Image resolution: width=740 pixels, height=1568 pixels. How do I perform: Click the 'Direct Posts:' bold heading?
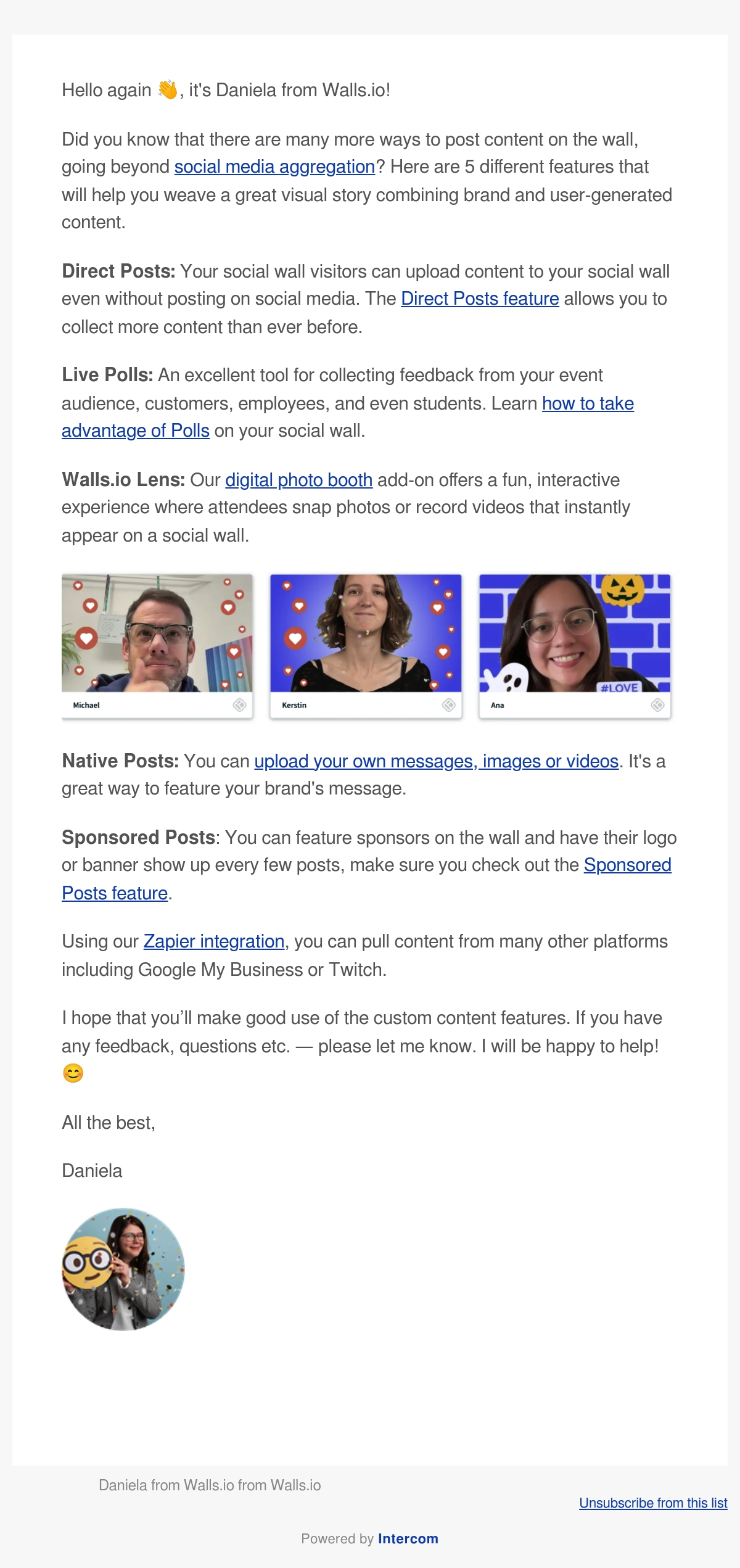click(x=118, y=271)
